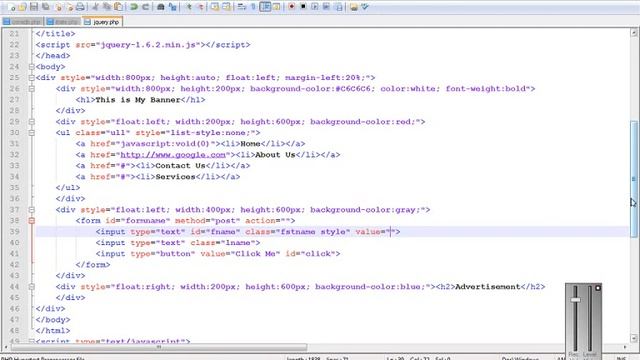Click the 'Contact Us' list item text
This screenshot has width=640, height=360.
[180, 166]
